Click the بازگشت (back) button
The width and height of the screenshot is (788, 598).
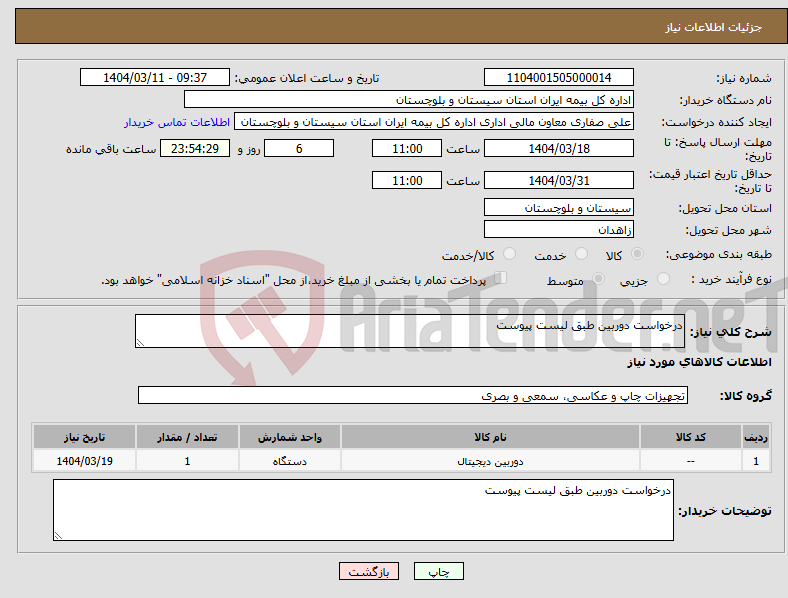369,571
